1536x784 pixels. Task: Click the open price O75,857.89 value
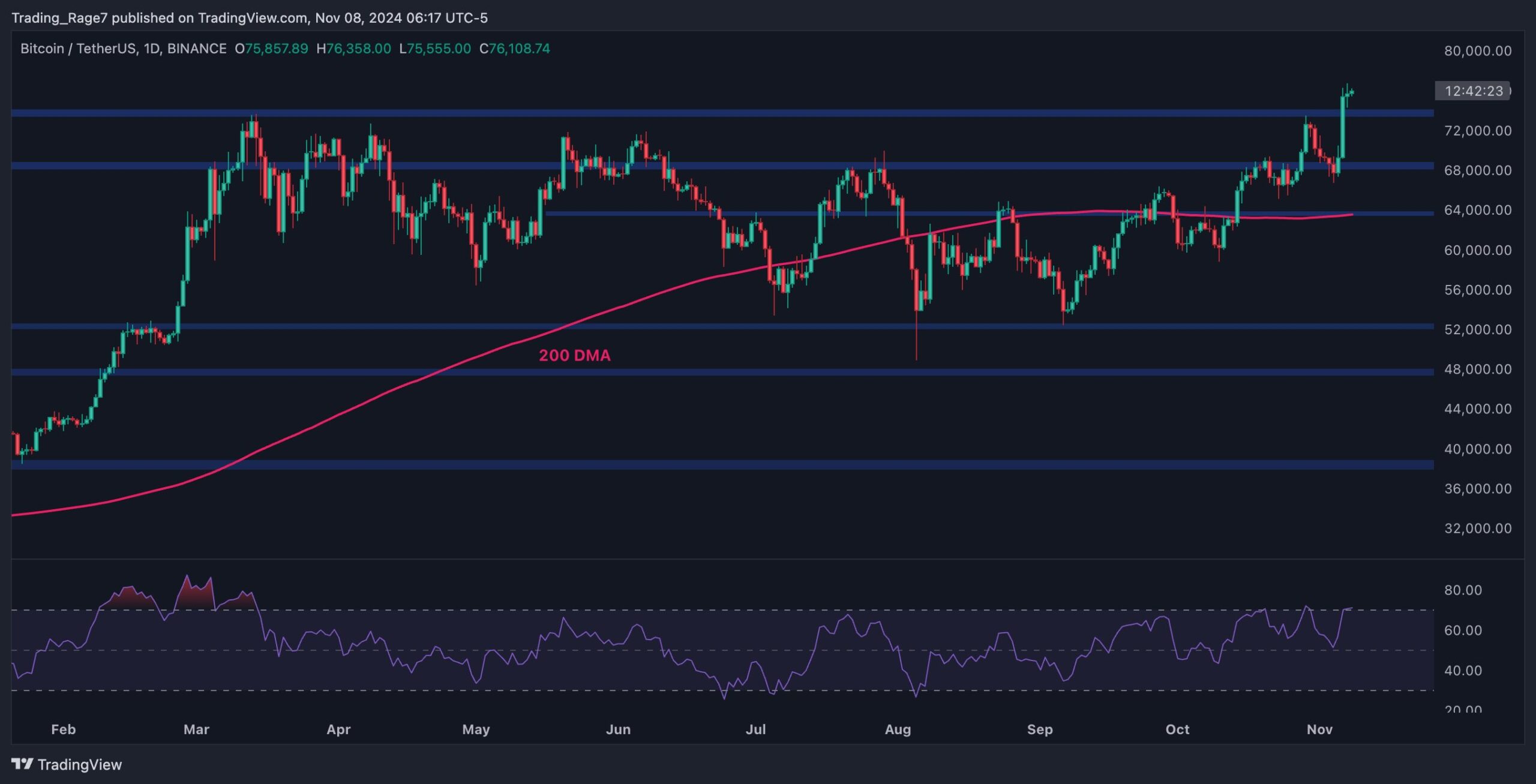pyautogui.click(x=271, y=49)
